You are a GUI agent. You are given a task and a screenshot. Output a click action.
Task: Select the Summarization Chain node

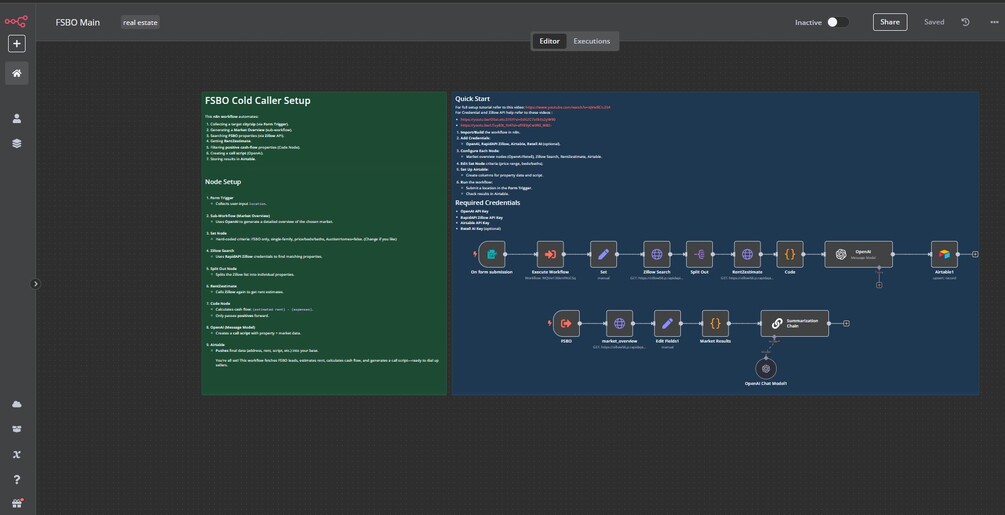(x=795, y=323)
